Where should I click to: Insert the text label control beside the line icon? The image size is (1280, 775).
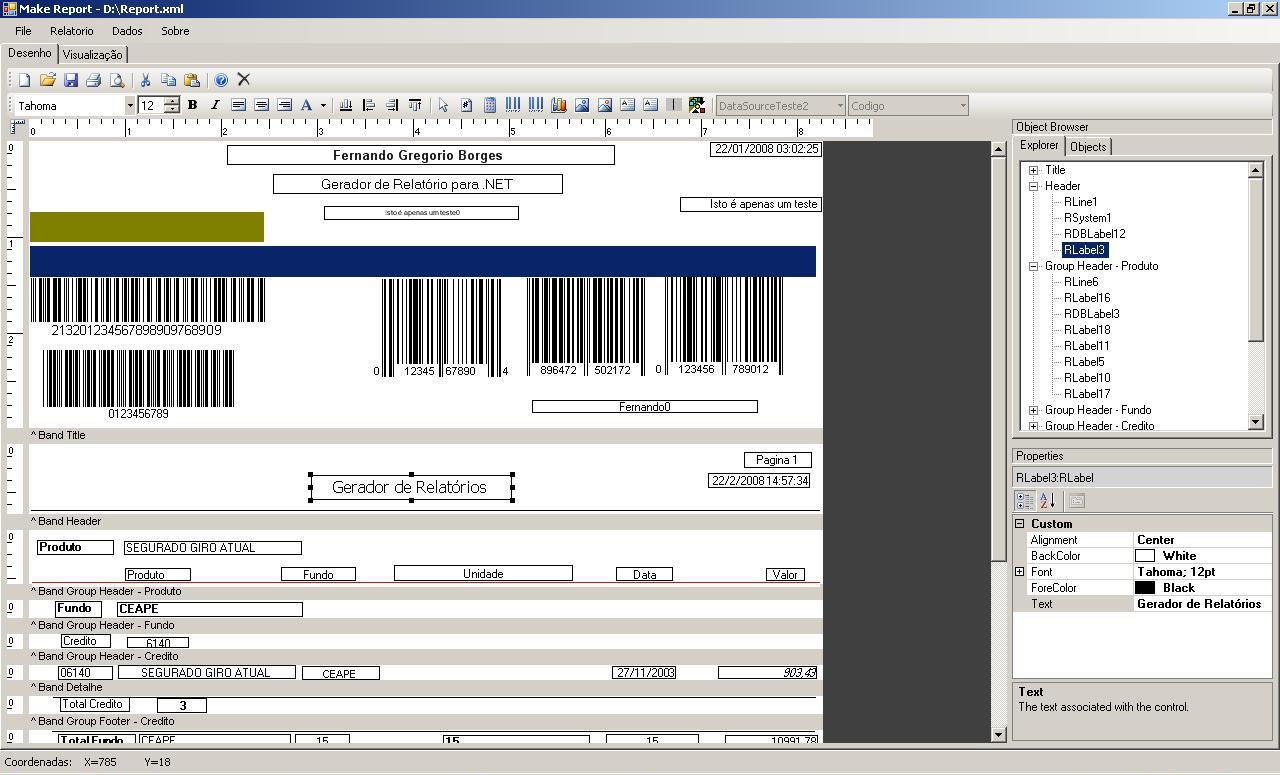pyautogui.click(x=651, y=105)
